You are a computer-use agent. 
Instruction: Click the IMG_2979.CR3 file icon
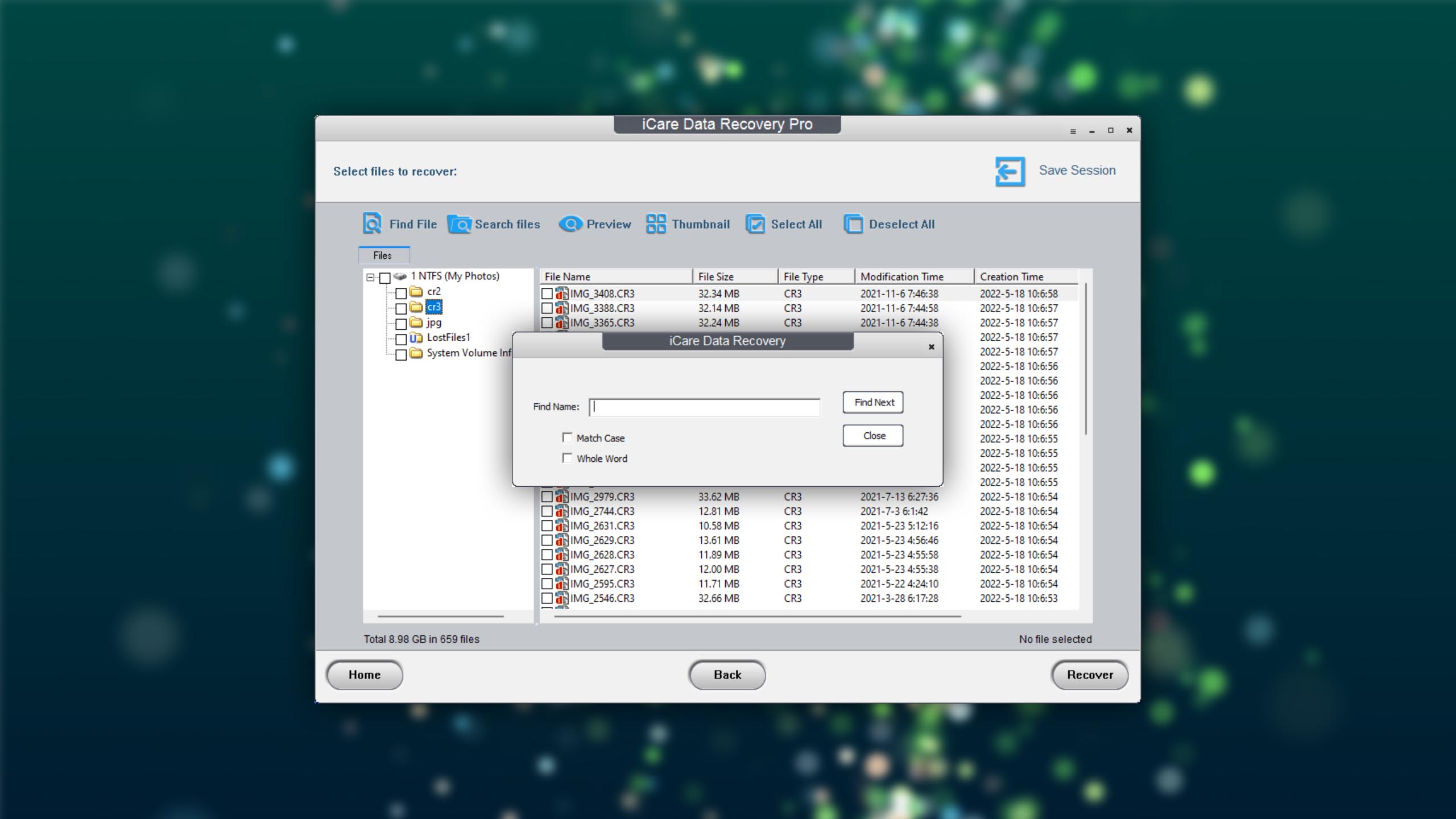pyautogui.click(x=562, y=497)
